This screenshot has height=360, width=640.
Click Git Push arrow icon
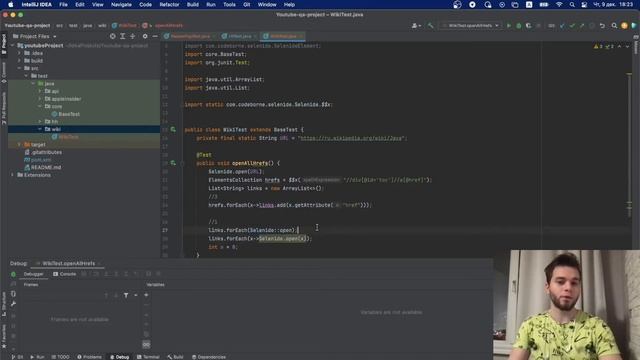point(582,26)
